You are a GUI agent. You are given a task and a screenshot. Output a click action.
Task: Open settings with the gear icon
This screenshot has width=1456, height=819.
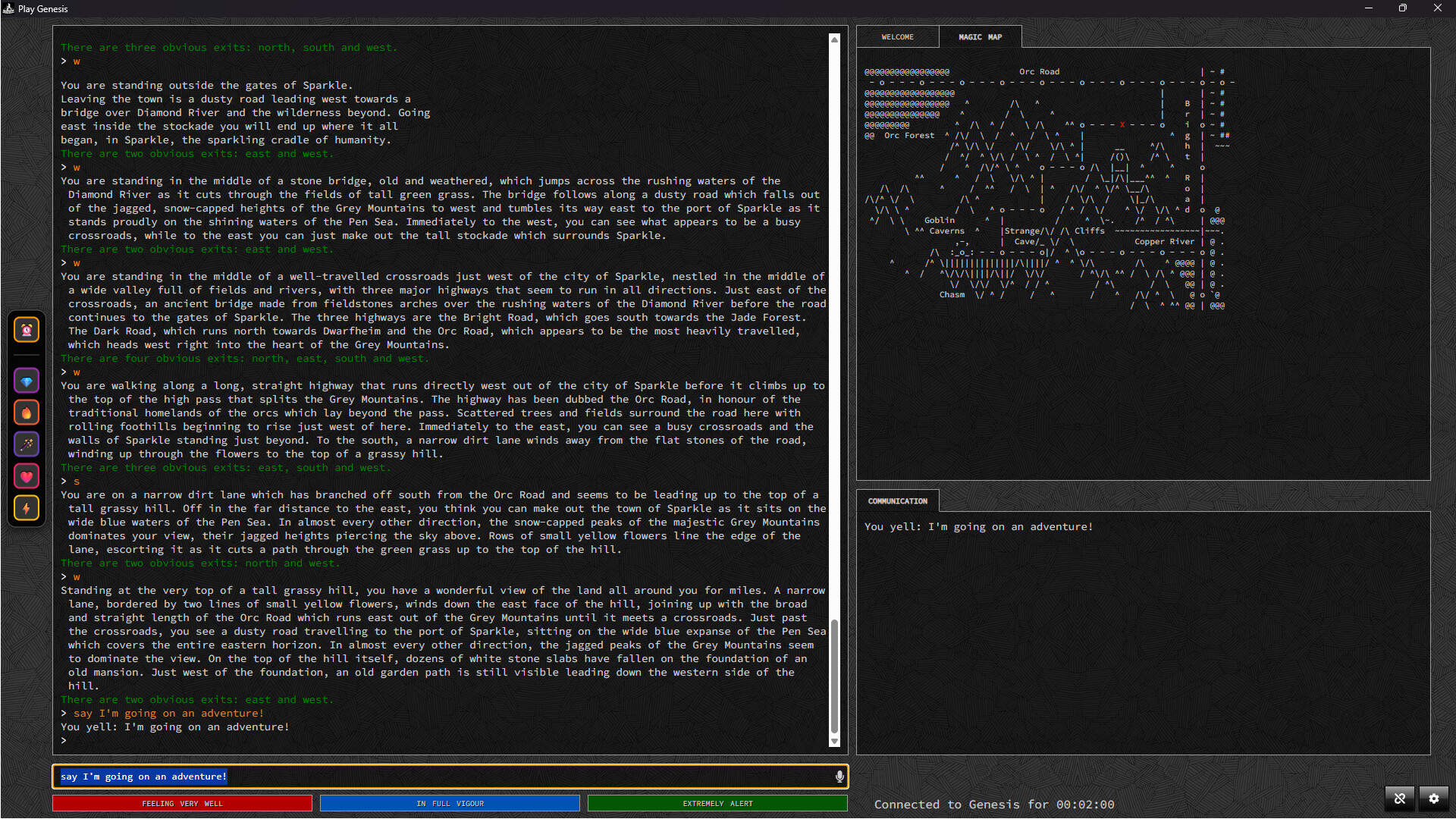click(x=1434, y=799)
